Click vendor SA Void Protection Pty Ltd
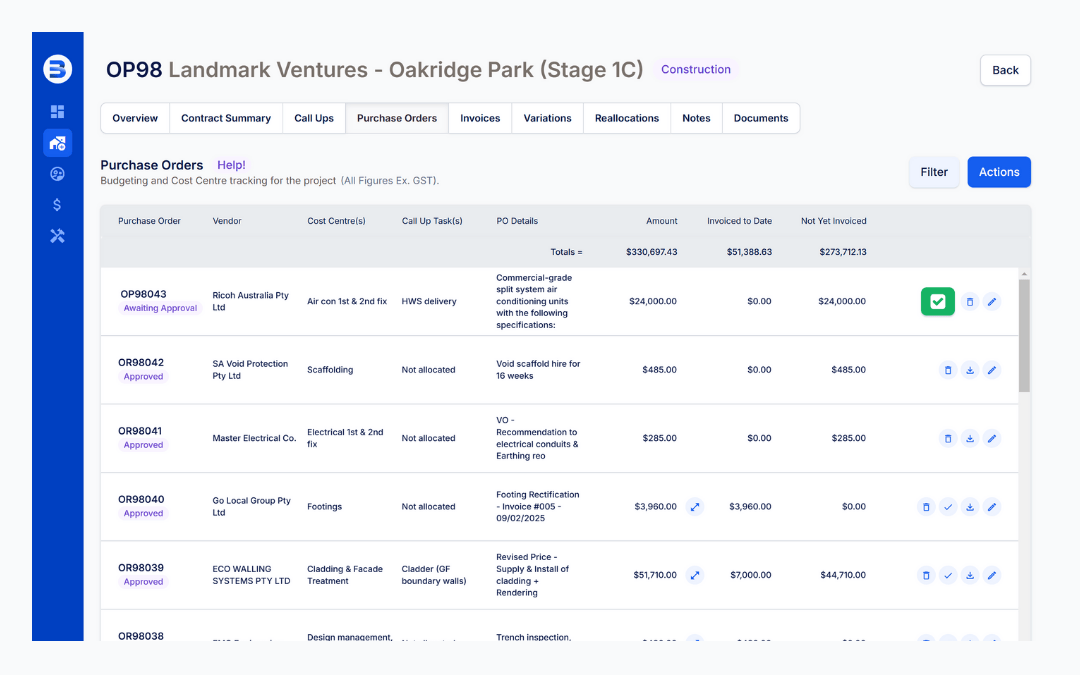1080x675 pixels. tap(250, 370)
